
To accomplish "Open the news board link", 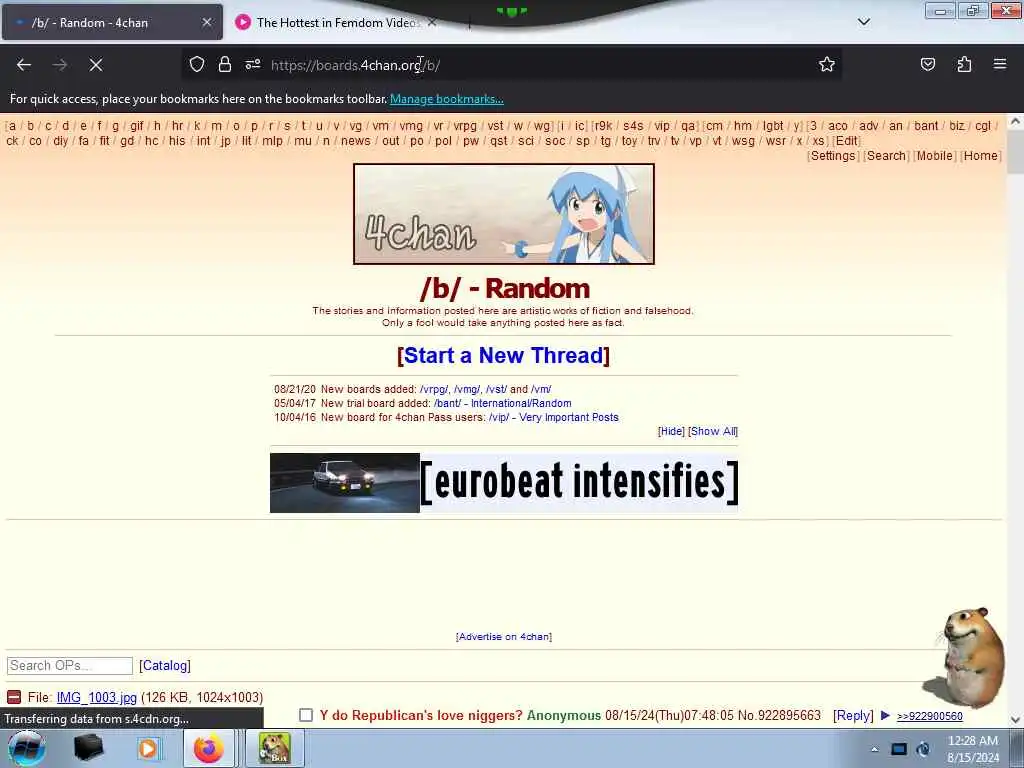I will (x=355, y=140).
